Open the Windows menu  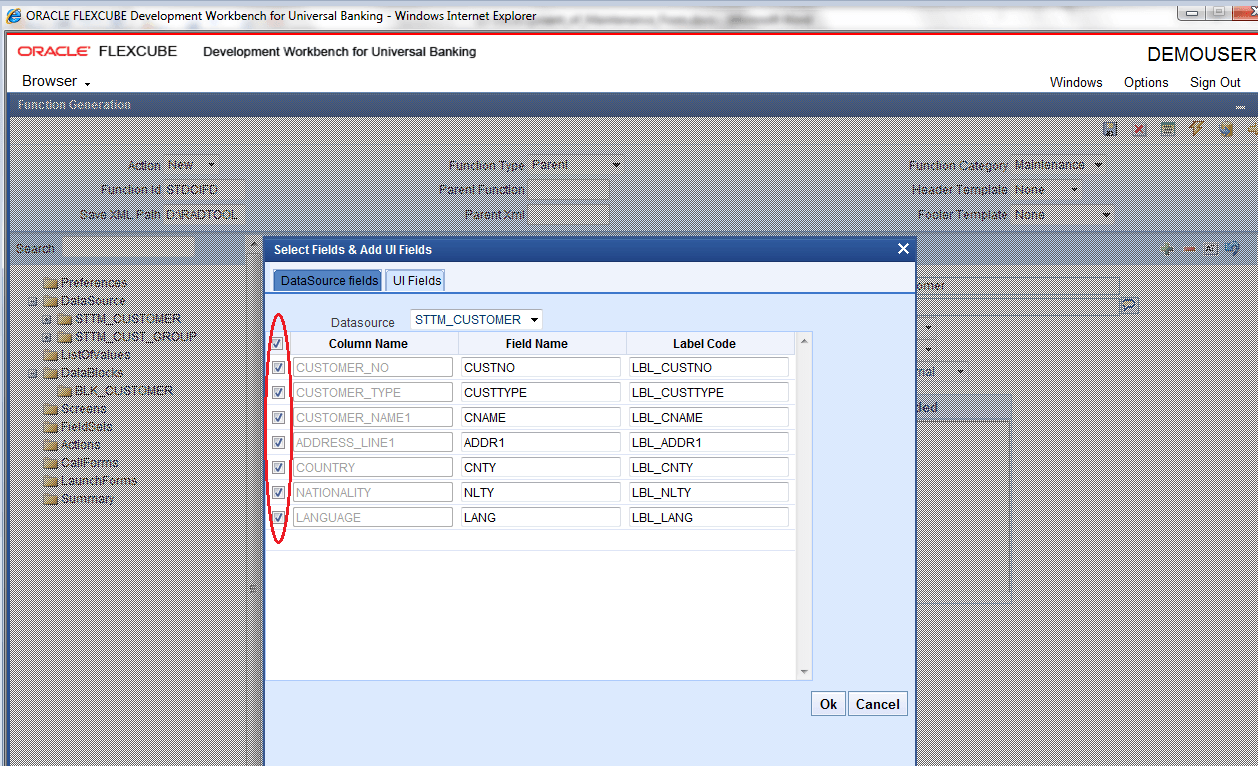[x=1076, y=83]
